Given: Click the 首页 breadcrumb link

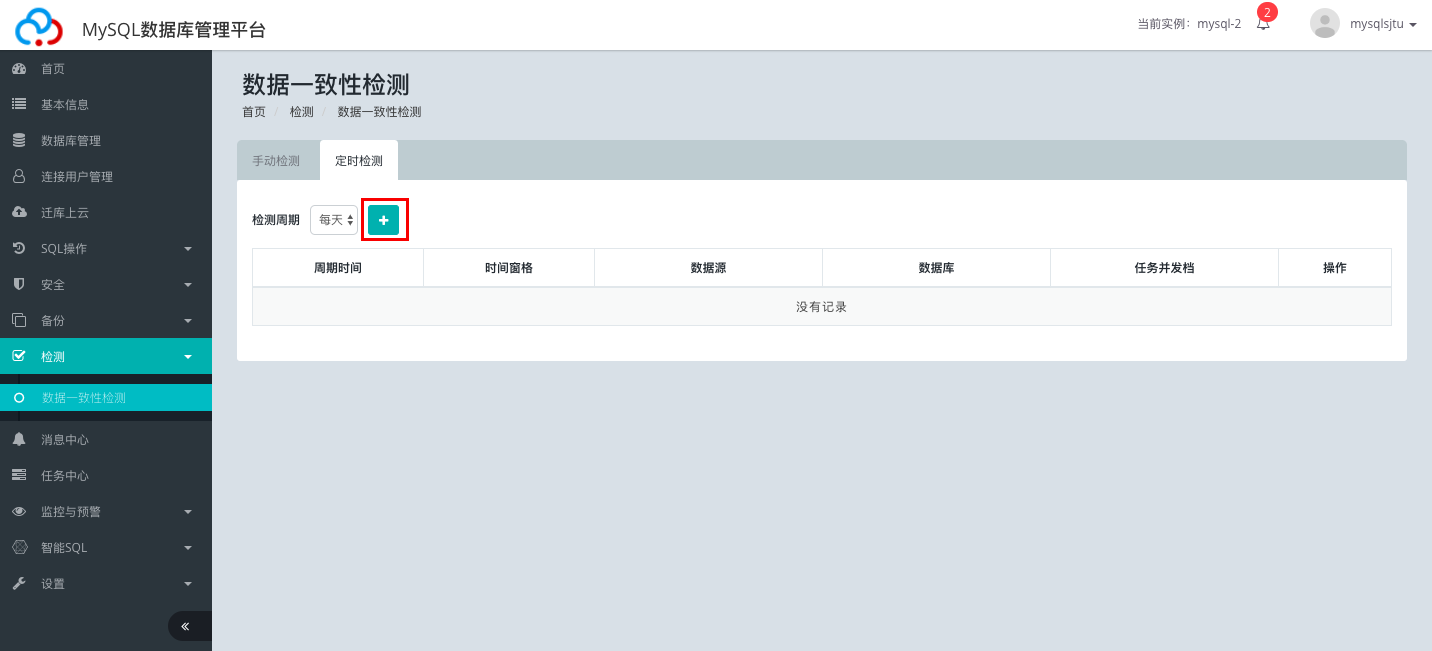Looking at the screenshot, I should coord(254,112).
